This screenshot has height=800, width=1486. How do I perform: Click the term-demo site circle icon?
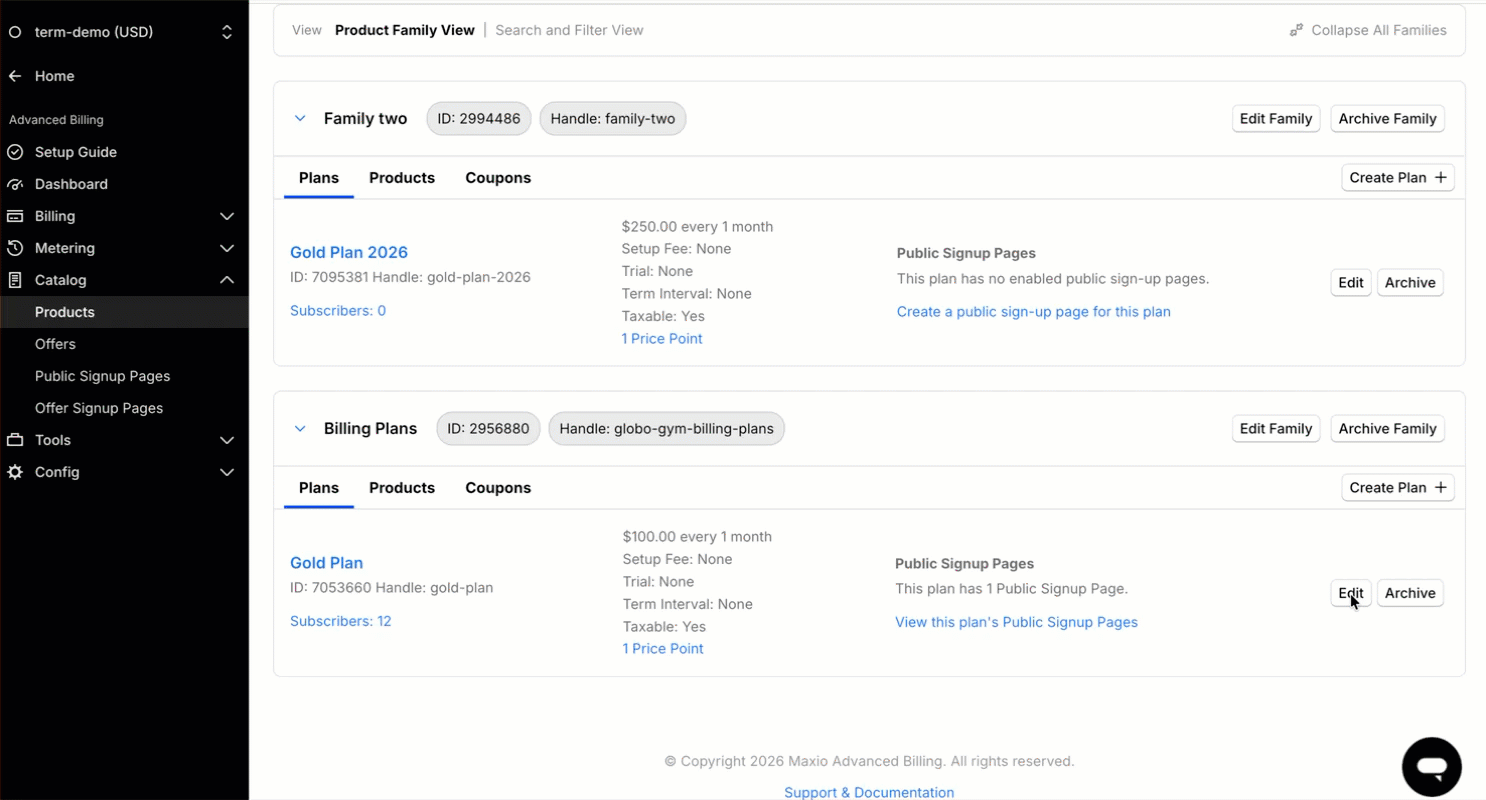coord(15,32)
